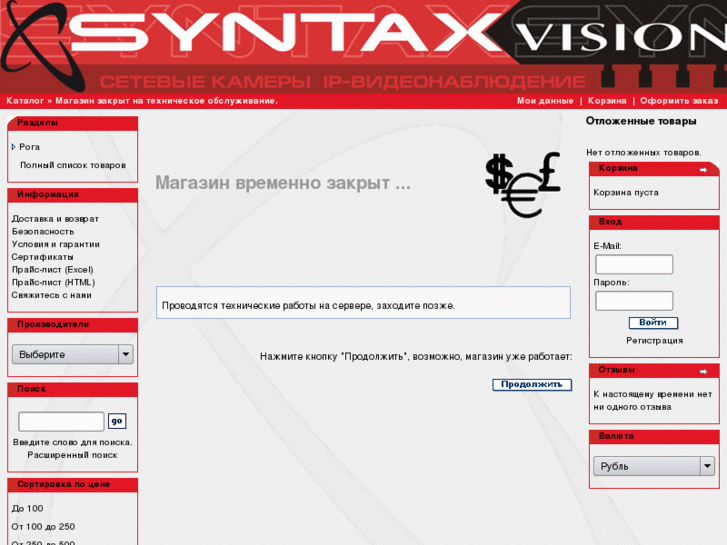
Task: Click the heading Магазин временно закрыт
Action: (x=283, y=183)
